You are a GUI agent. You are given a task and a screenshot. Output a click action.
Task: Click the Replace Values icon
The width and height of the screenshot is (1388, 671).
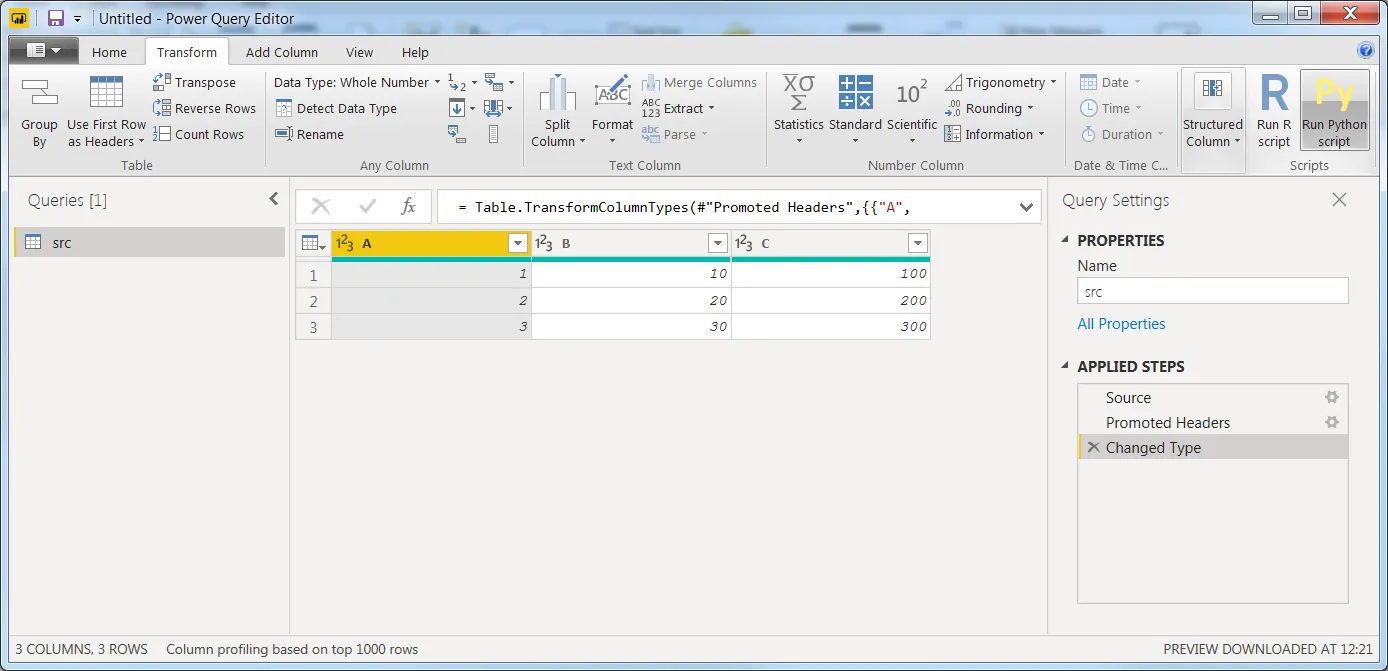(457, 82)
